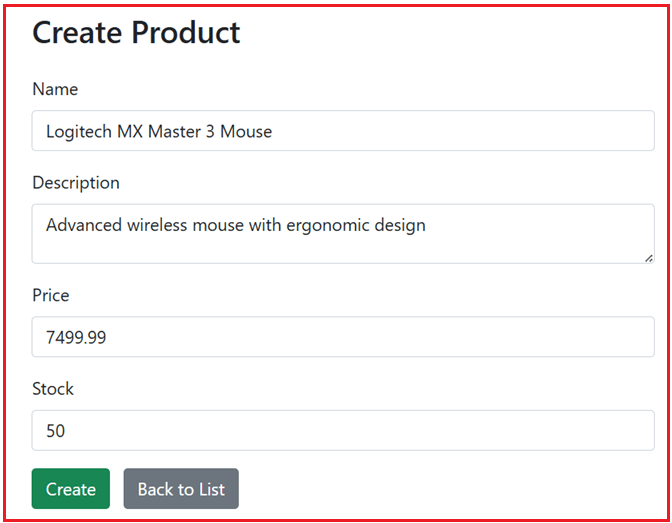Click the Price field label
The image size is (672, 523).
coord(51,295)
